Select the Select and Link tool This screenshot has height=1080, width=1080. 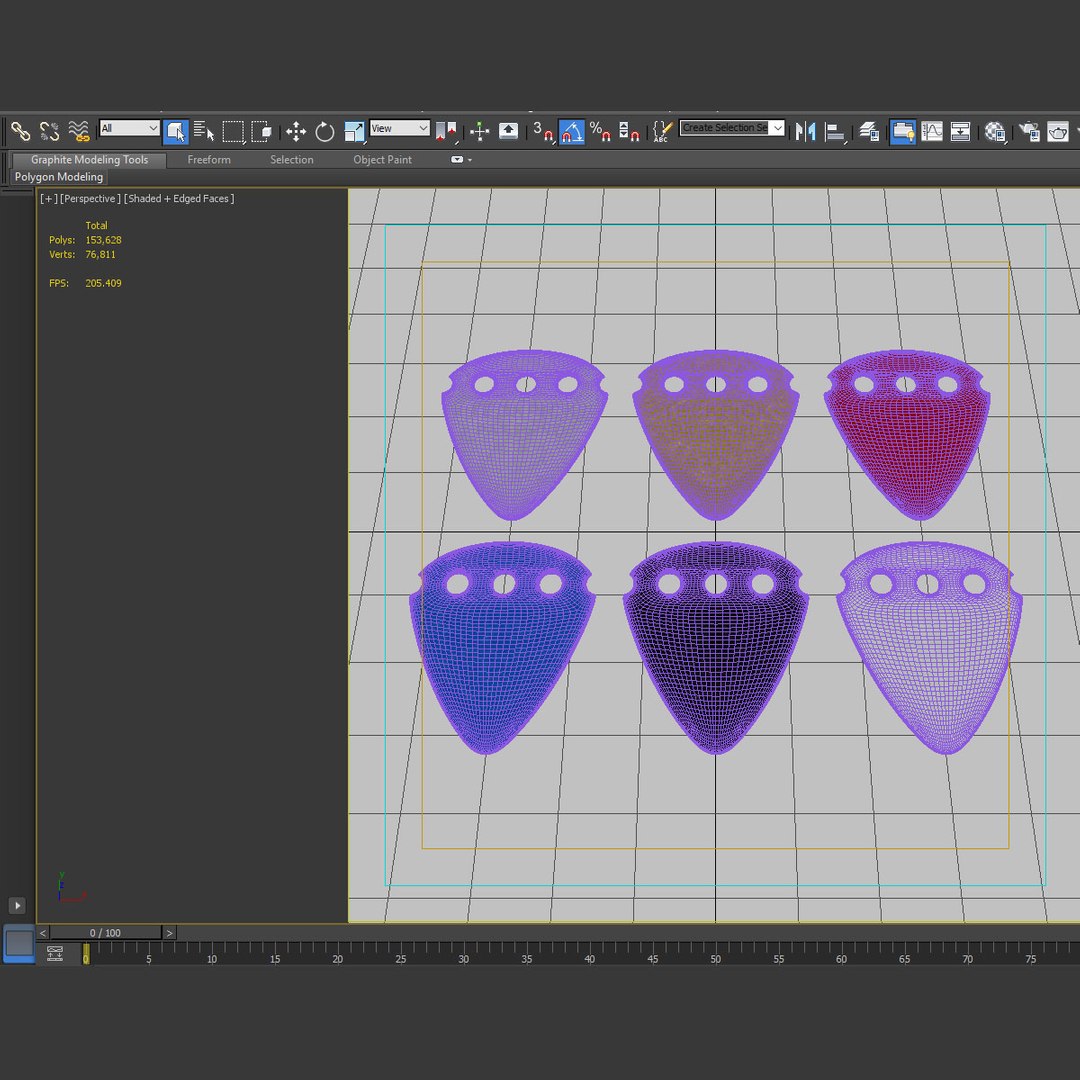tap(20, 131)
